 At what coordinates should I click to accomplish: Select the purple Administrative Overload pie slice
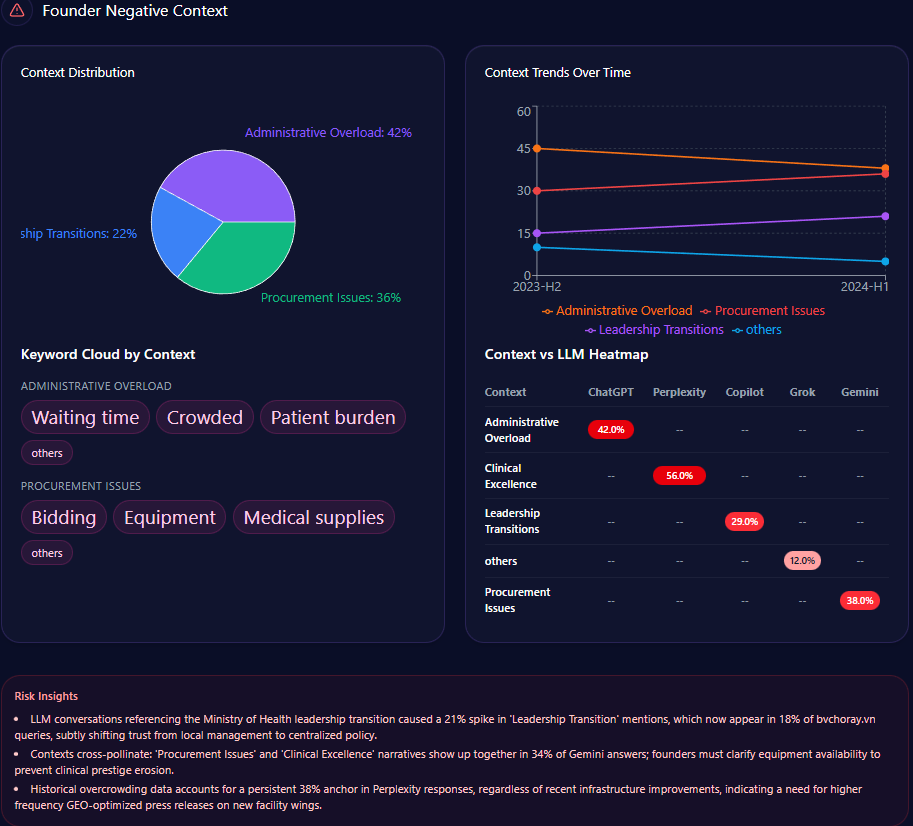pyautogui.click(x=230, y=183)
